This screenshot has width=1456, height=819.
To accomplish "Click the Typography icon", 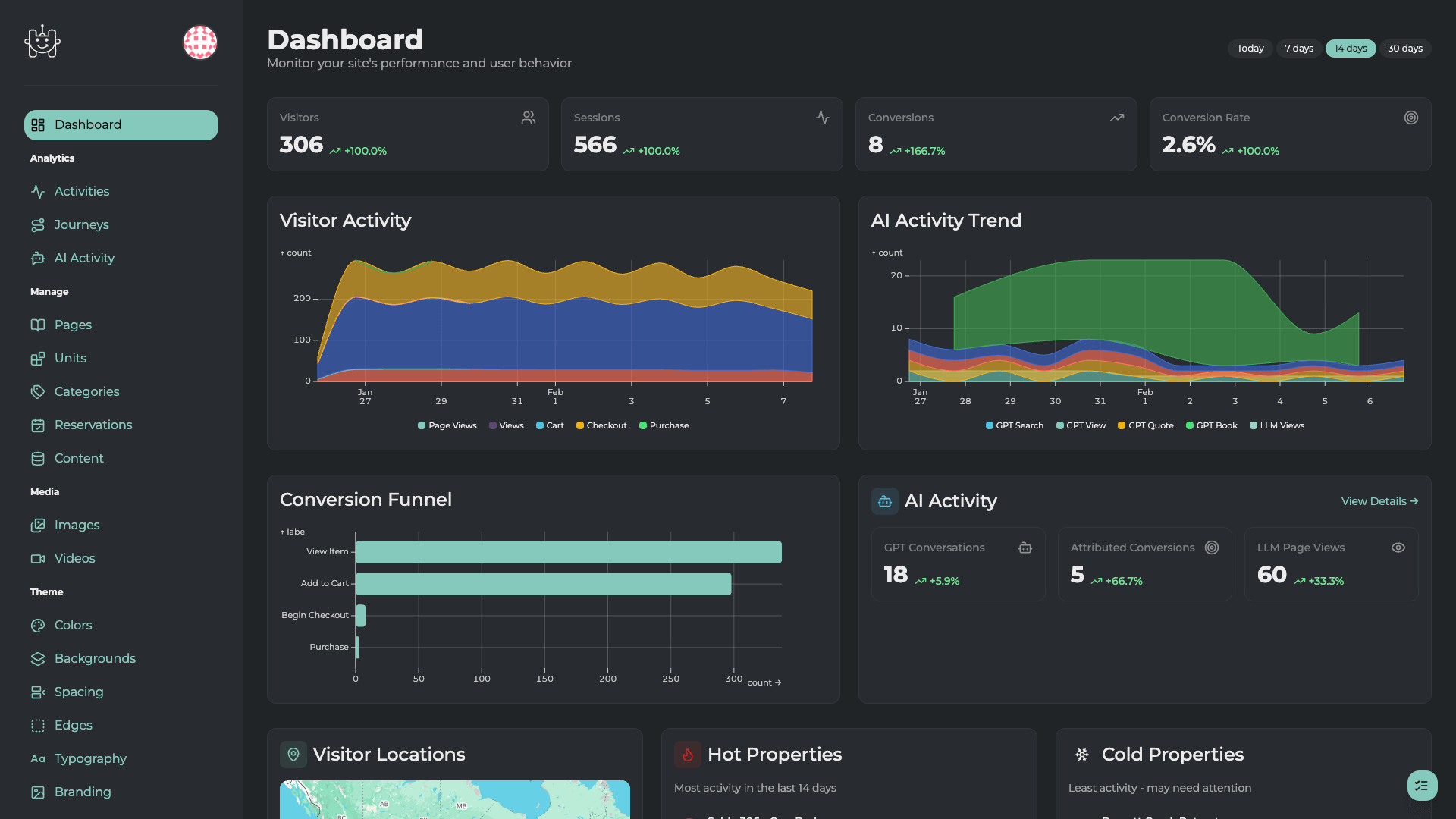I will [x=39, y=758].
